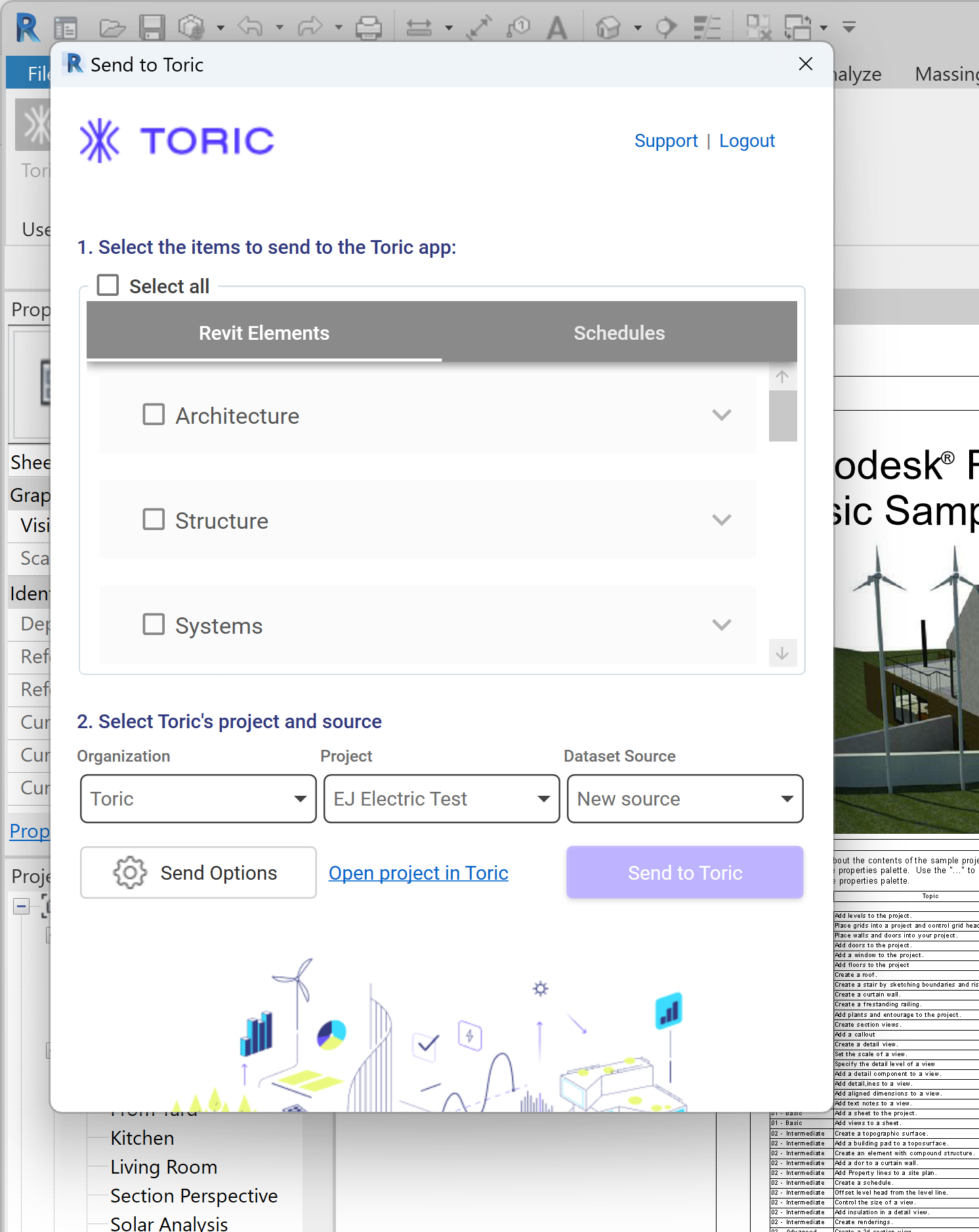Check the Select all checkbox

tap(108, 285)
